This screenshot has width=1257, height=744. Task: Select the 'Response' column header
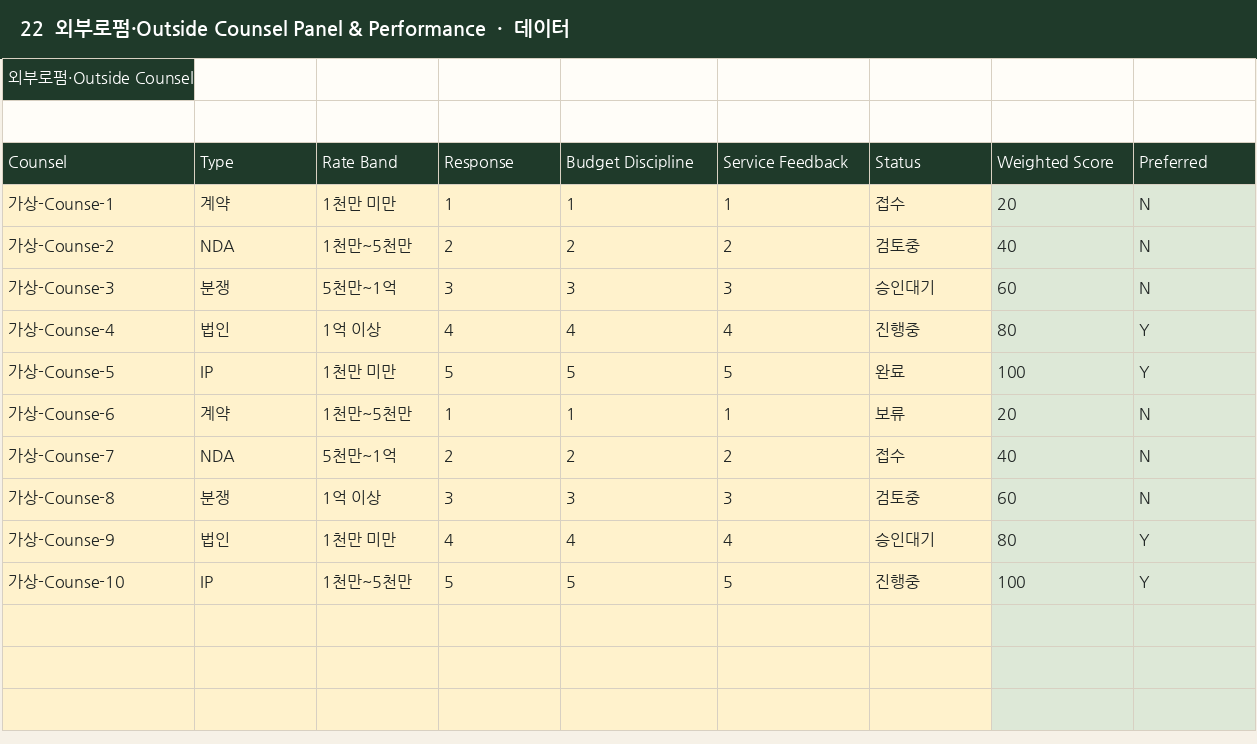click(x=499, y=163)
